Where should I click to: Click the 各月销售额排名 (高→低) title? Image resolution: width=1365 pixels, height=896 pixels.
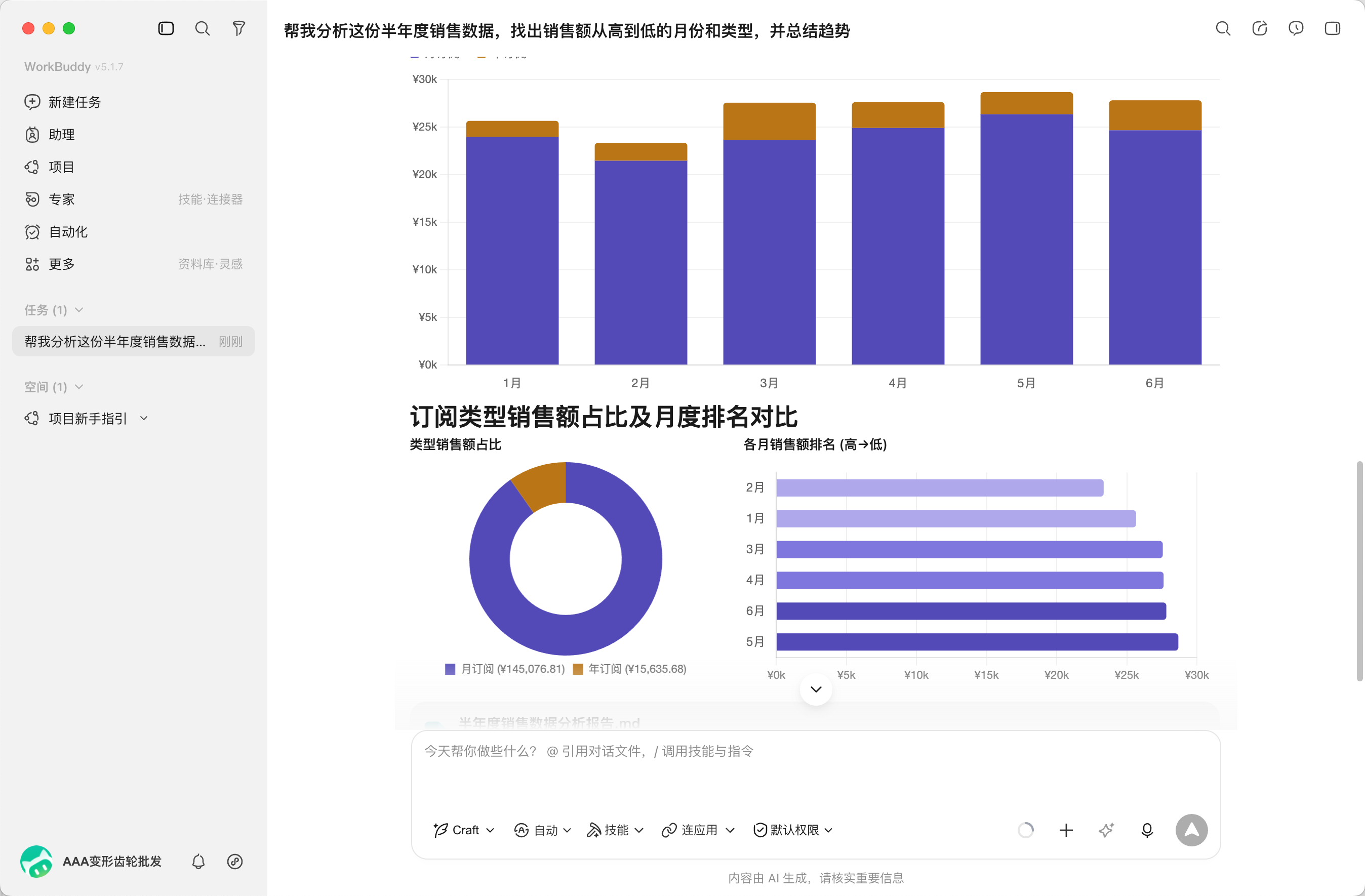[815, 444]
